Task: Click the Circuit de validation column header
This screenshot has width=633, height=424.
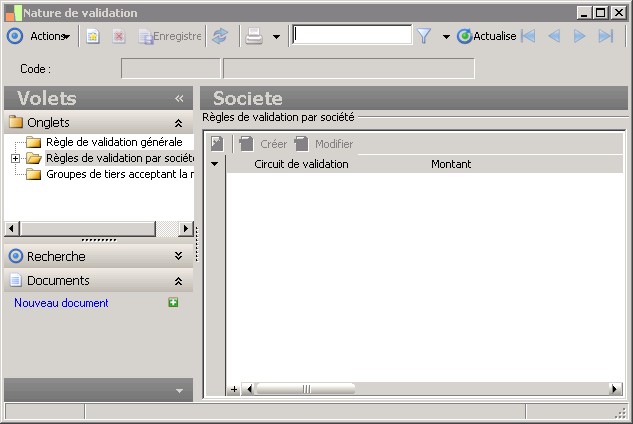Action: point(301,164)
